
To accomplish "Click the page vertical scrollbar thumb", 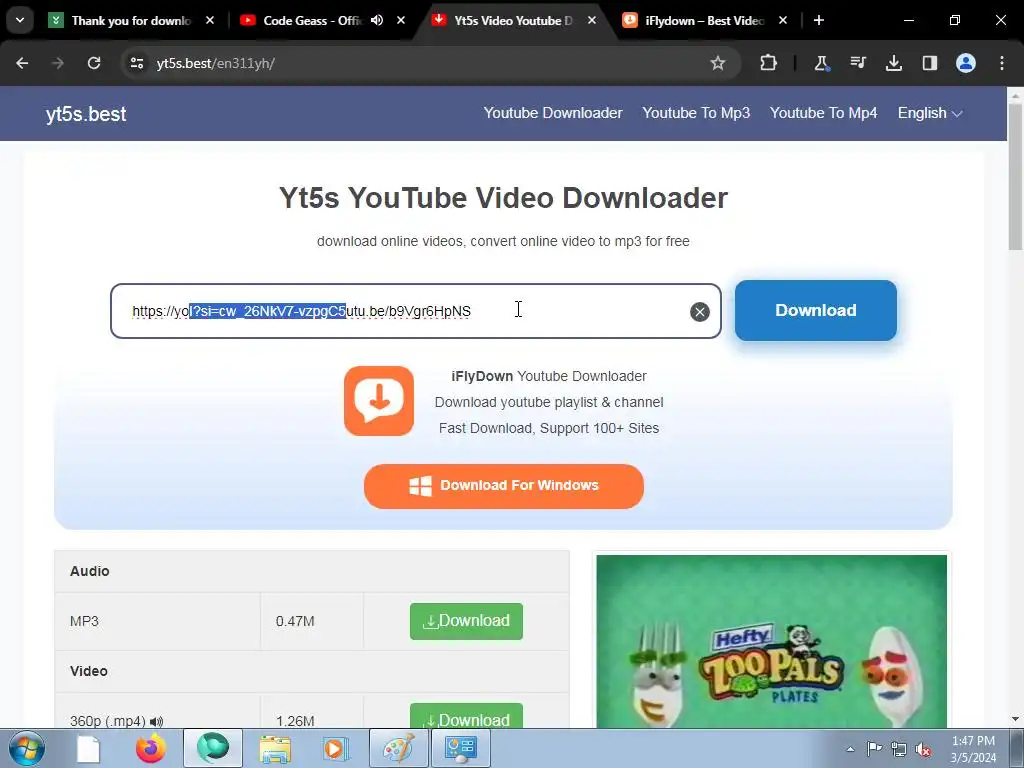I will (x=1015, y=176).
